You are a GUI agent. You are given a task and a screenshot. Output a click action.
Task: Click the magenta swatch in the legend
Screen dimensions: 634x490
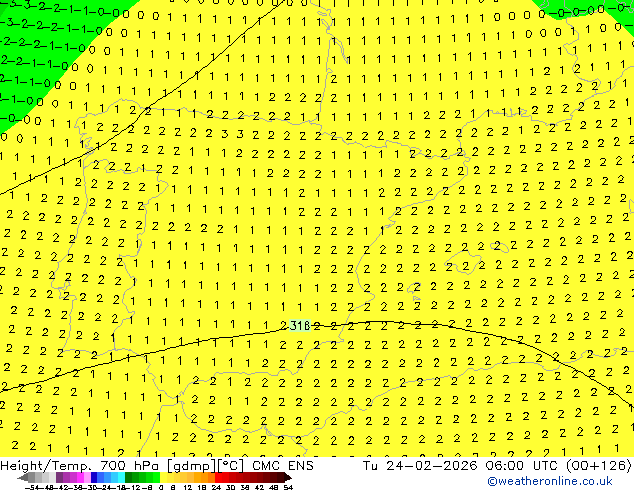pyautogui.click(x=80, y=477)
